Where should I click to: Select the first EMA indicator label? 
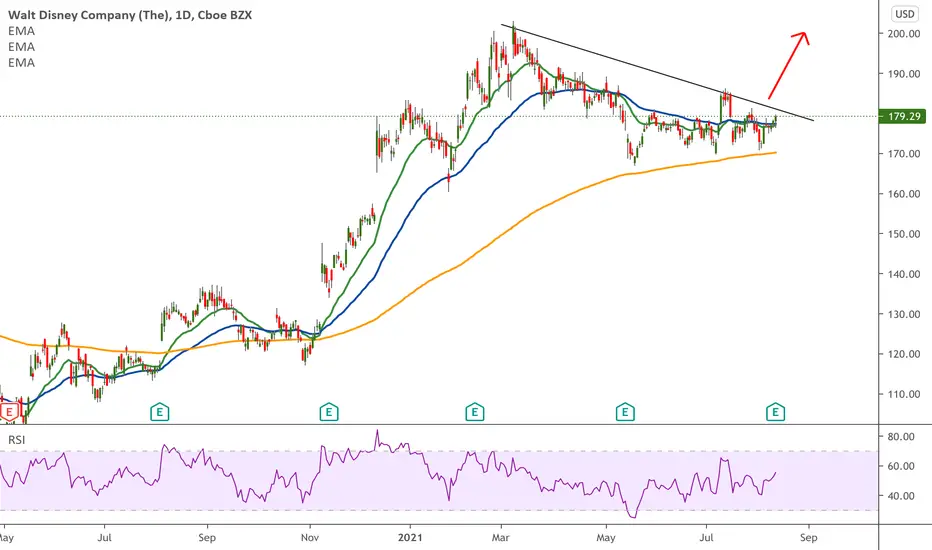pyautogui.click(x=21, y=31)
